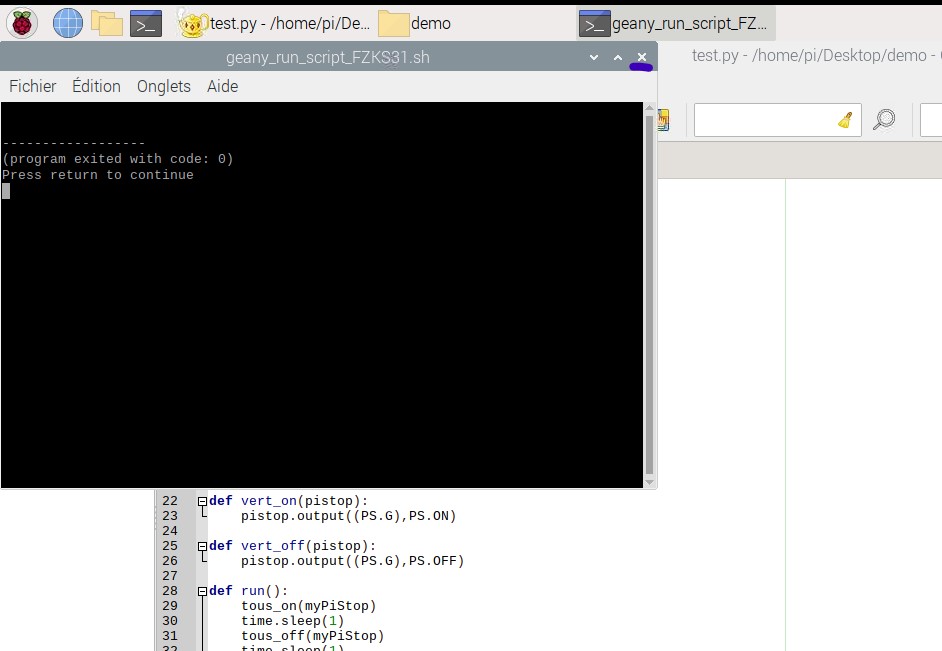The image size is (942, 651).
Task: Launch the terminal from the taskbar
Action: [146, 22]
